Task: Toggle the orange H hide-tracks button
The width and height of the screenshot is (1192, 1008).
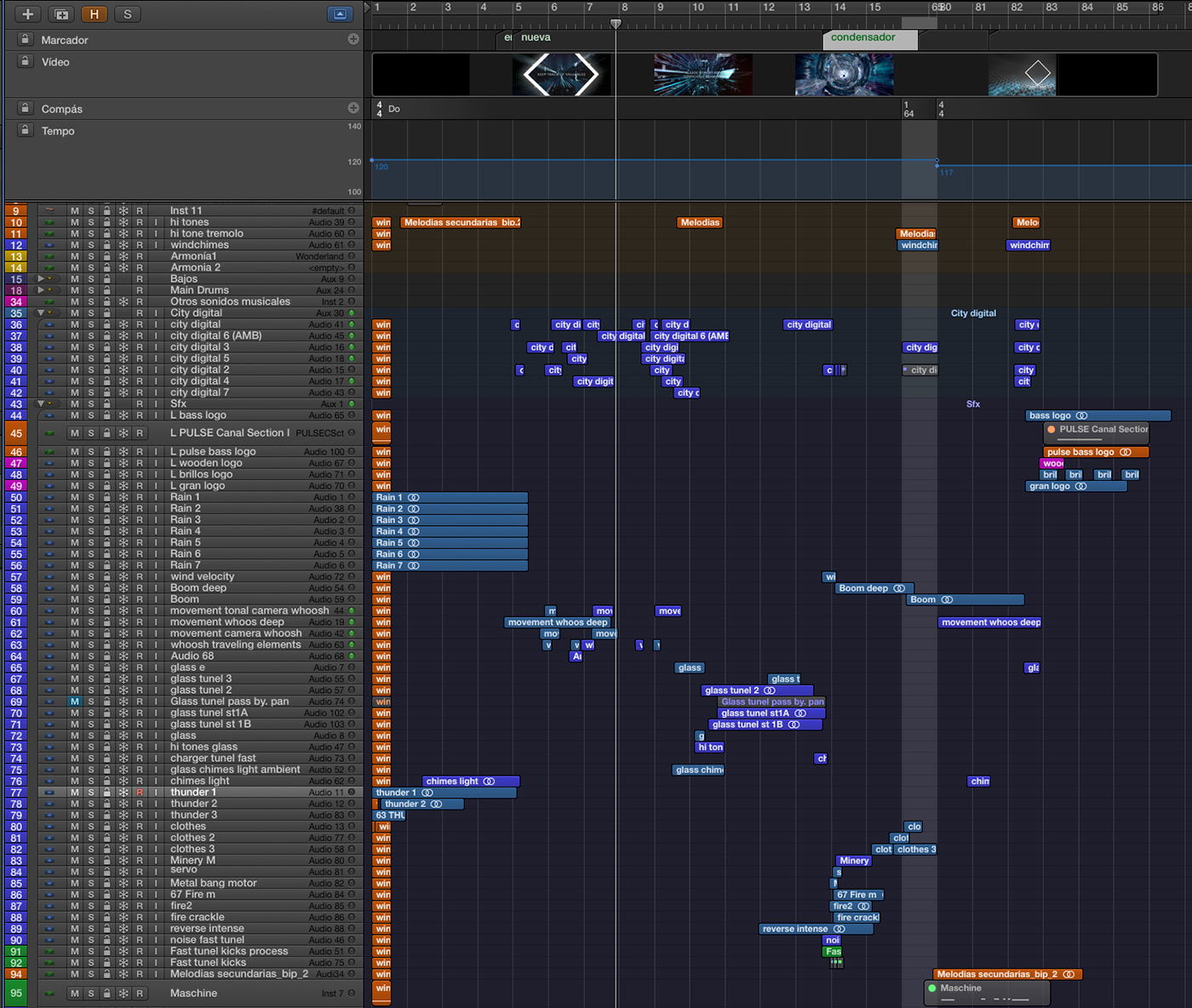Action: click(95, 14)
